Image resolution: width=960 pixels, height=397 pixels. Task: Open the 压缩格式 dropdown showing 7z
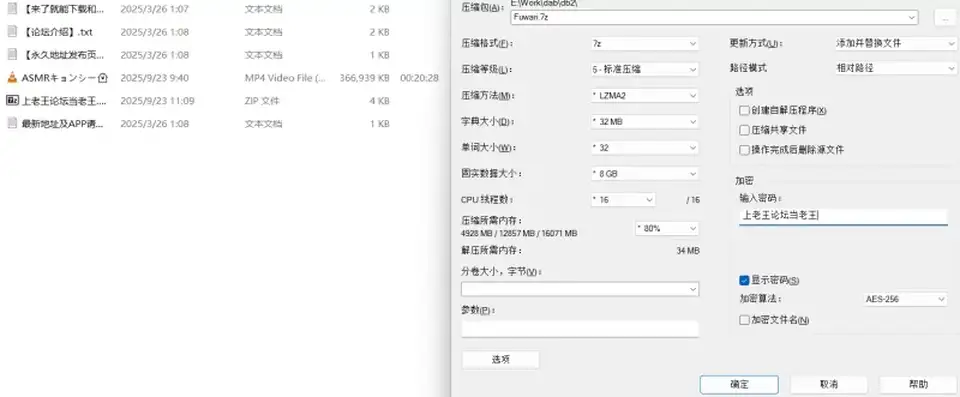tap(644, 43)
